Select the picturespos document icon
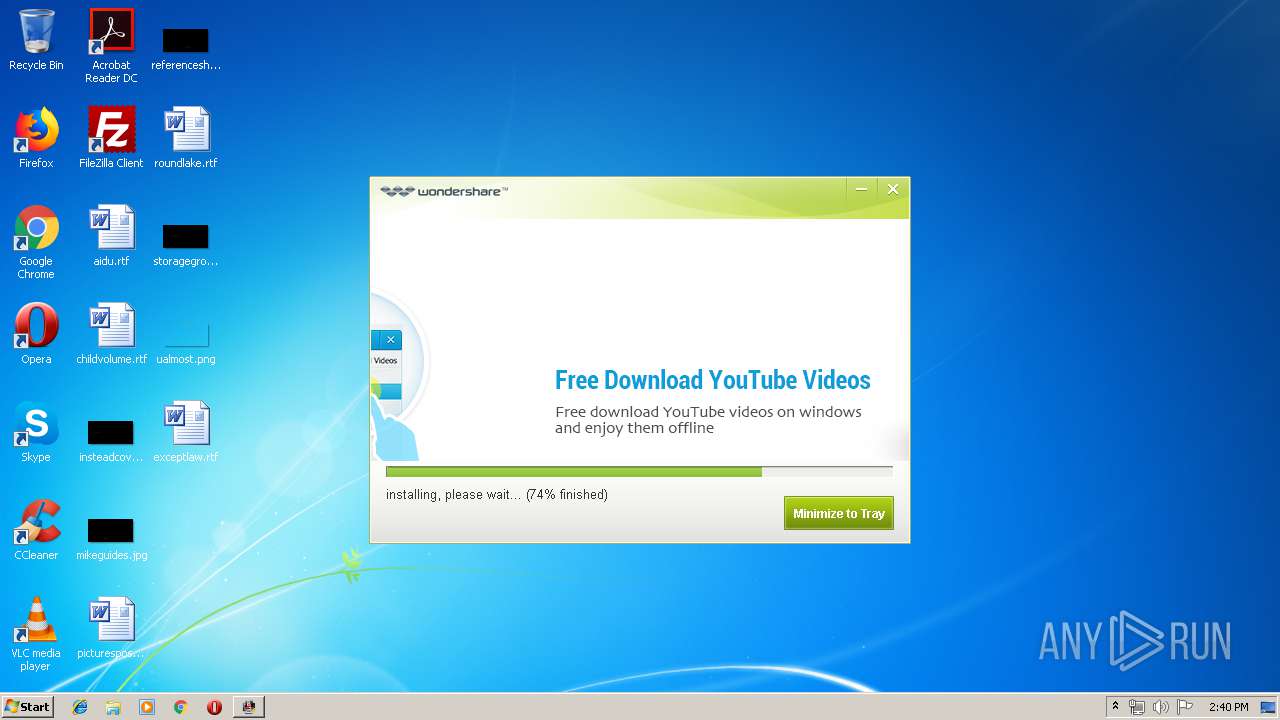The width and height of the screenshot is (1280, 720). [111, 628]
